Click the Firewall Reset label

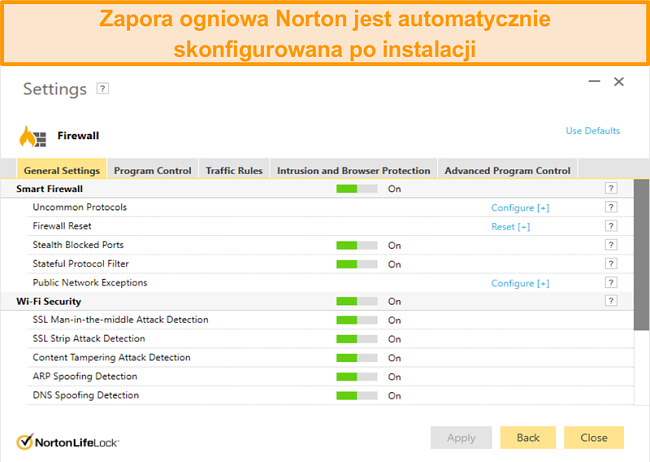[x=62, y=226]
